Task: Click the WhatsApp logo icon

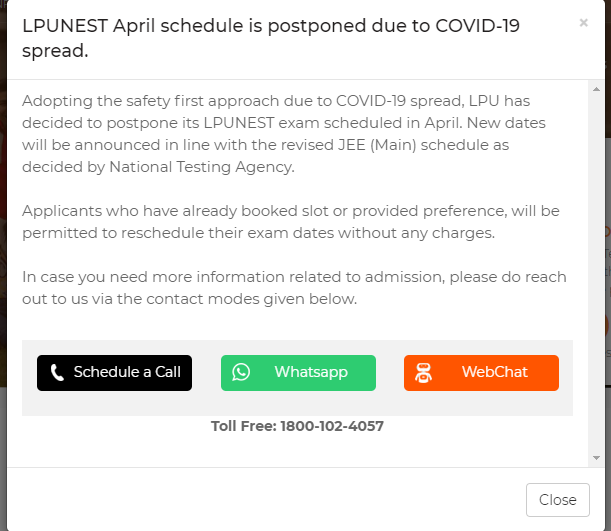Action: pyautogui.click(x=241, y=372)
